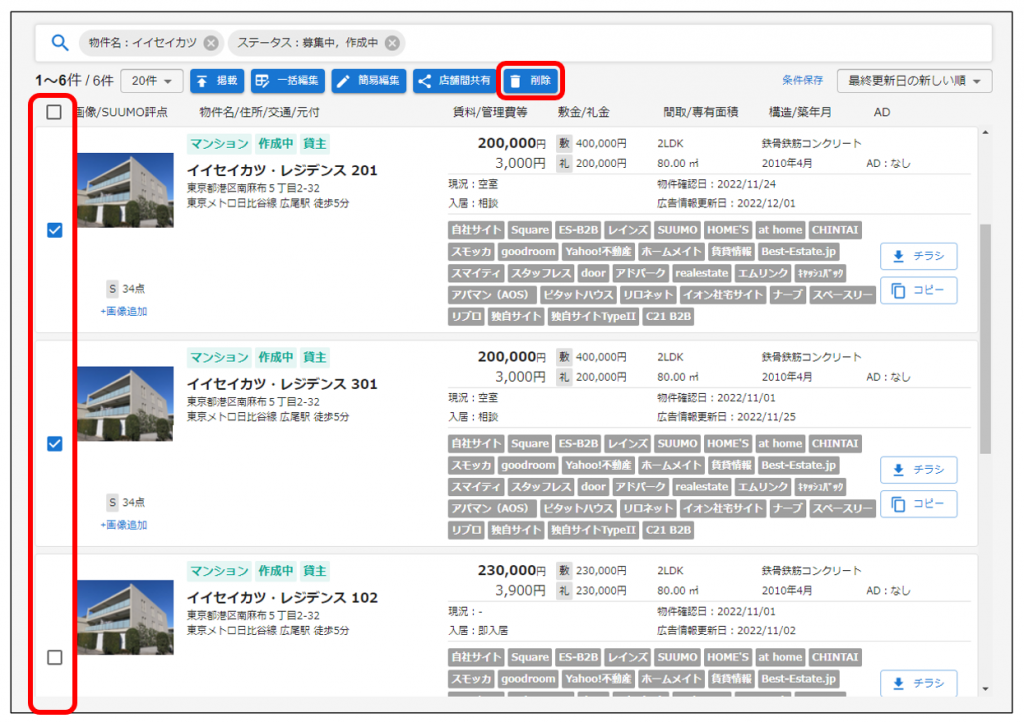The image size is (1024, 723).
Task: Remove the 物件名:イイセイカツ filter chip
Action: 211,43
